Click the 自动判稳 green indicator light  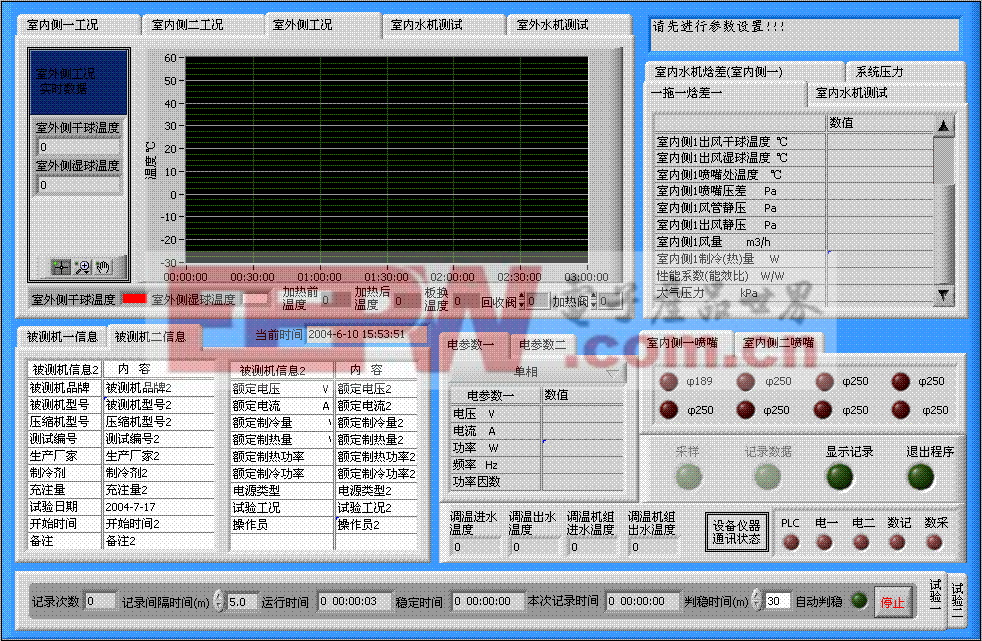[x=859, y=601]
